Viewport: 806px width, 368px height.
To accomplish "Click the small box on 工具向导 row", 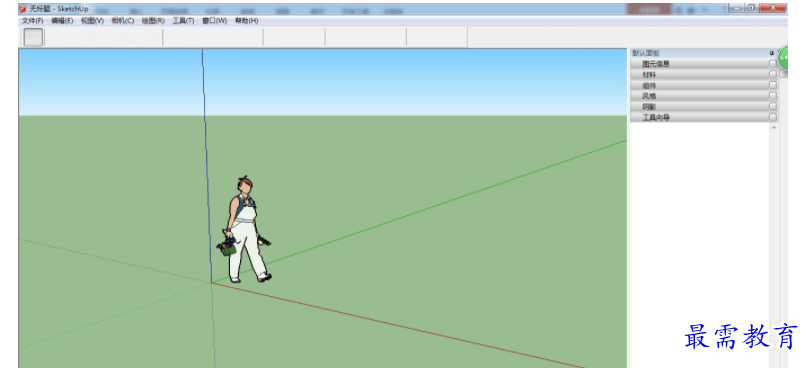I will (x=773, y=117).
